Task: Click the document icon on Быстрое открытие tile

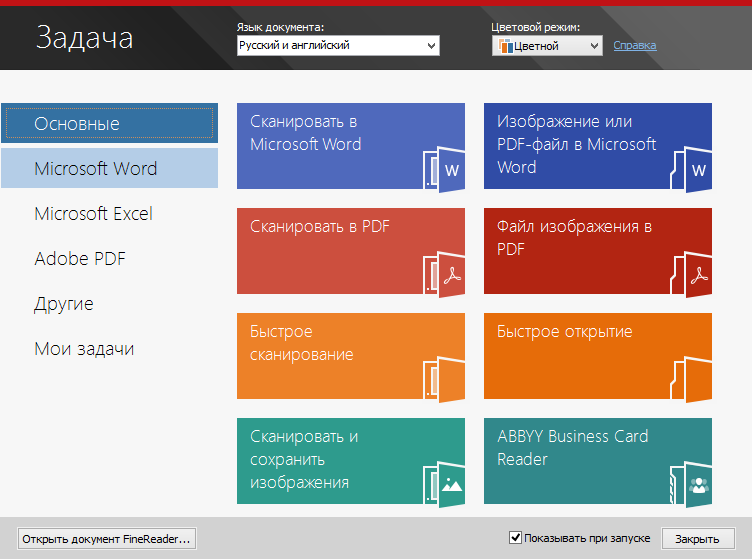Action: click(x=691, y=379)
